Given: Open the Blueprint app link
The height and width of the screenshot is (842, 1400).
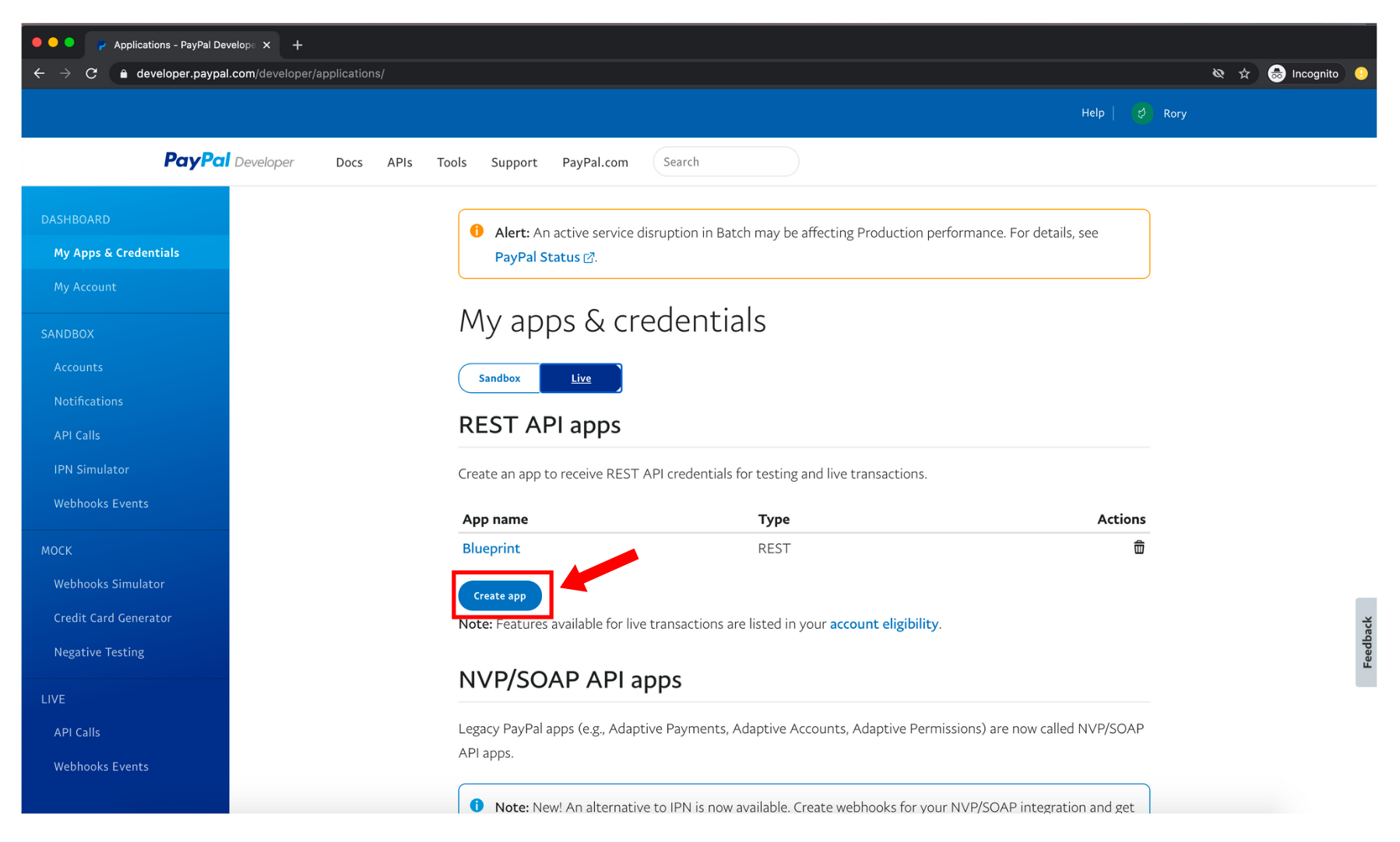Looking at the screenshot, I should pyautogui.click(x=491, y=548).
